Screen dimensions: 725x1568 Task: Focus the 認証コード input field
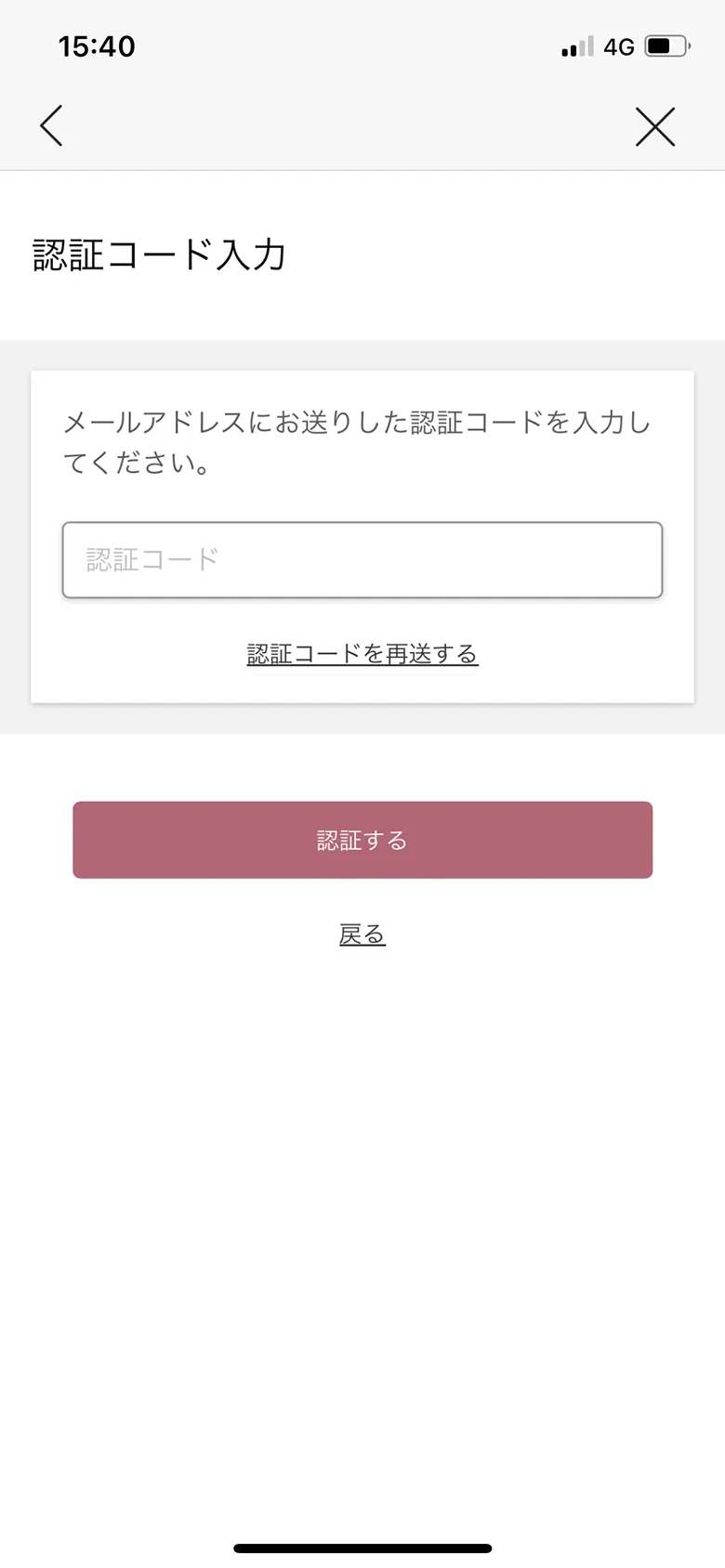pyautogui.click(x=362, y=560)
